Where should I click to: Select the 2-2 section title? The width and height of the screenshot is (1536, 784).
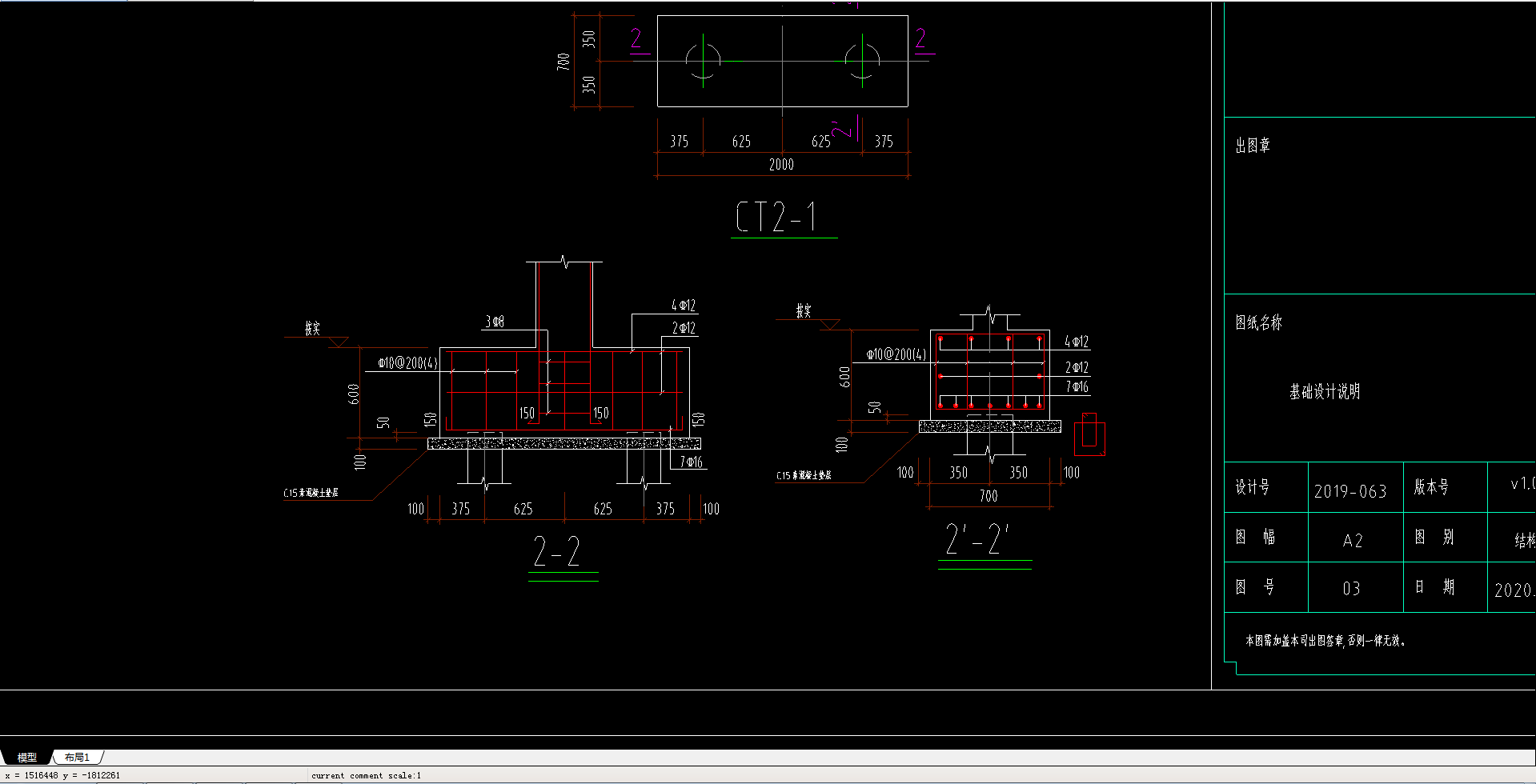coord(557,552)
